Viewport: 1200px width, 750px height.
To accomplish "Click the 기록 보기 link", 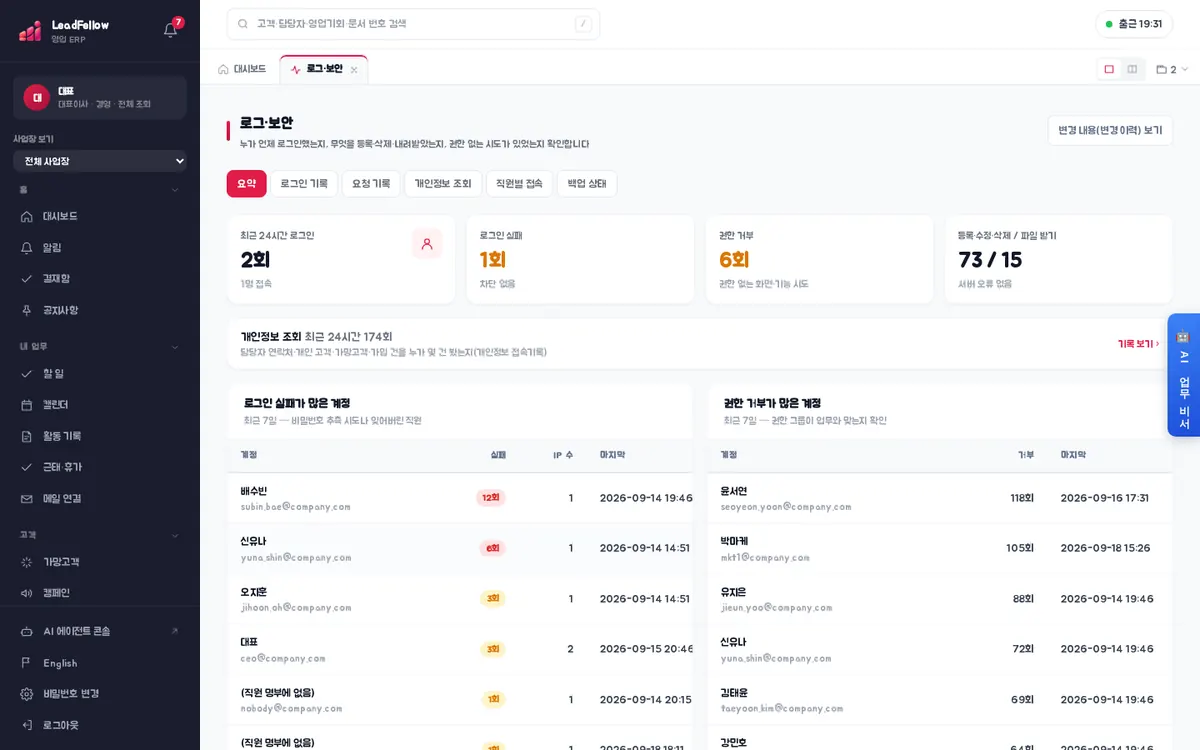I will point(1138,344).
